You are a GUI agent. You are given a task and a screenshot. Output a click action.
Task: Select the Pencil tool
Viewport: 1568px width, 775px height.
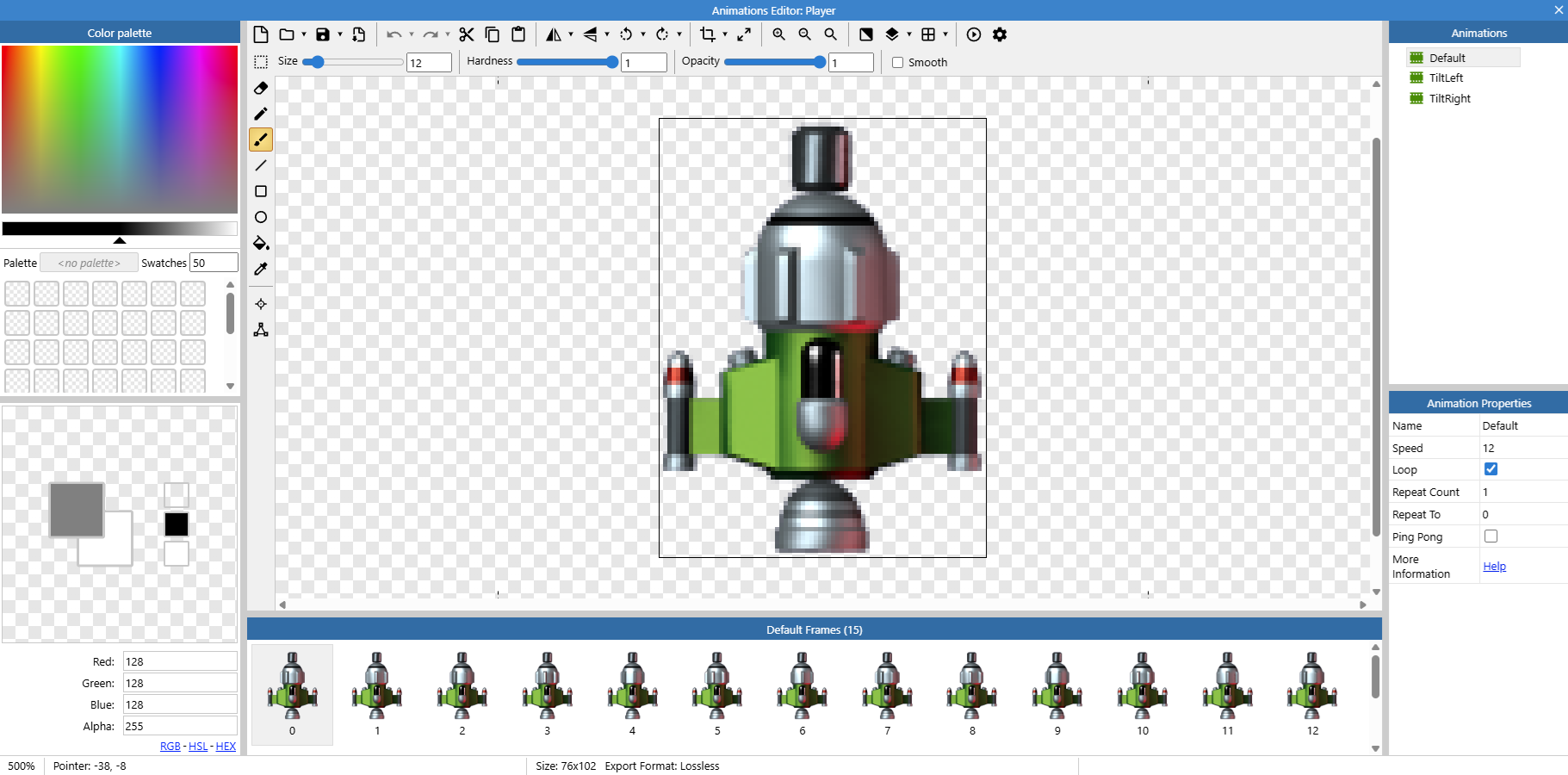point(261,114)
